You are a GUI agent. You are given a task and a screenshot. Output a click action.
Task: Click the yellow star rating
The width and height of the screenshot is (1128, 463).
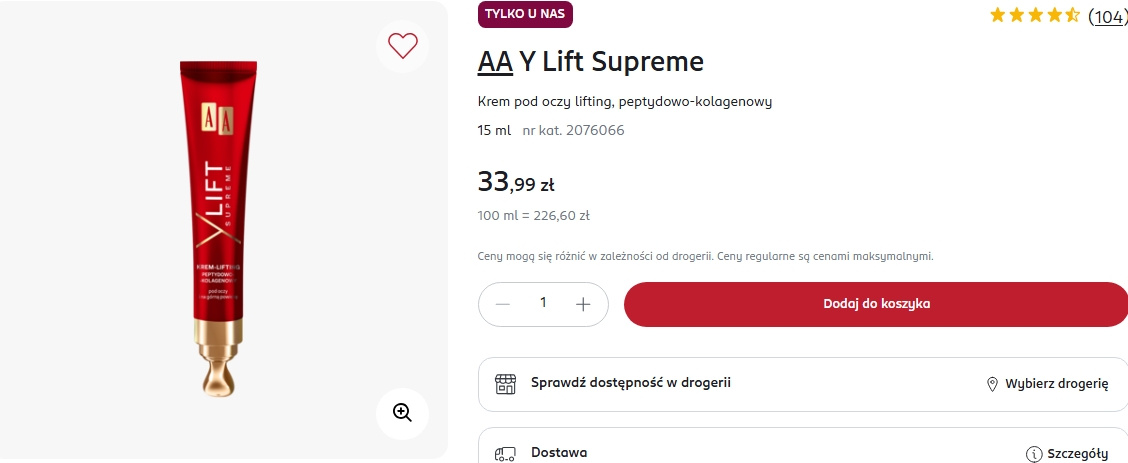(x=1034, y=16)
